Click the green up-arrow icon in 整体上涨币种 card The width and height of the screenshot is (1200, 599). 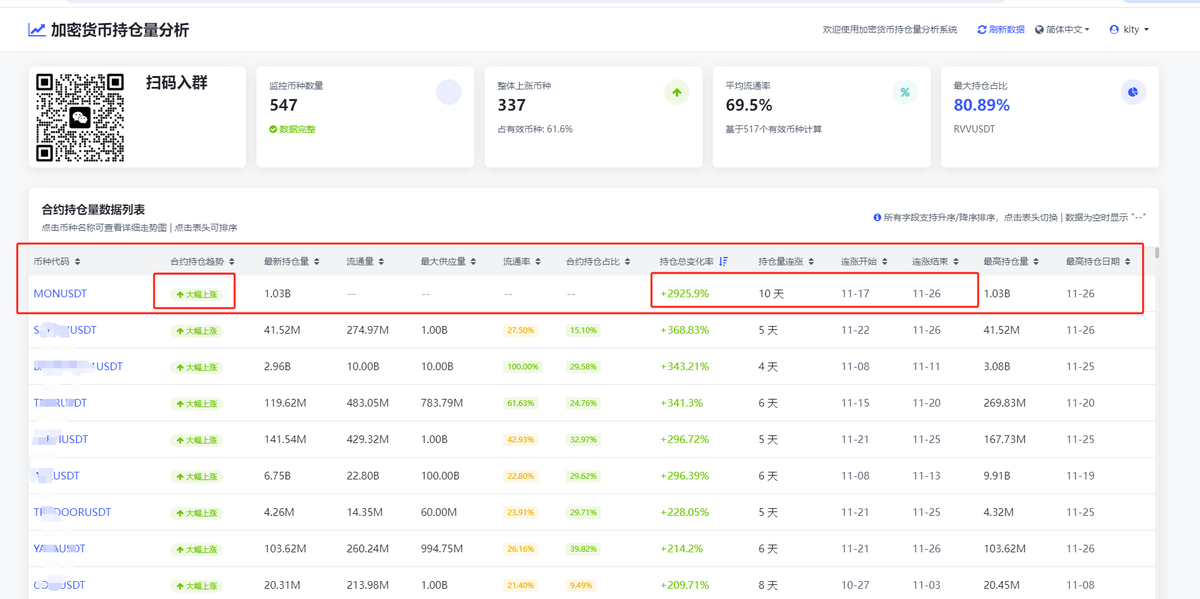click(x=677, y=93)
